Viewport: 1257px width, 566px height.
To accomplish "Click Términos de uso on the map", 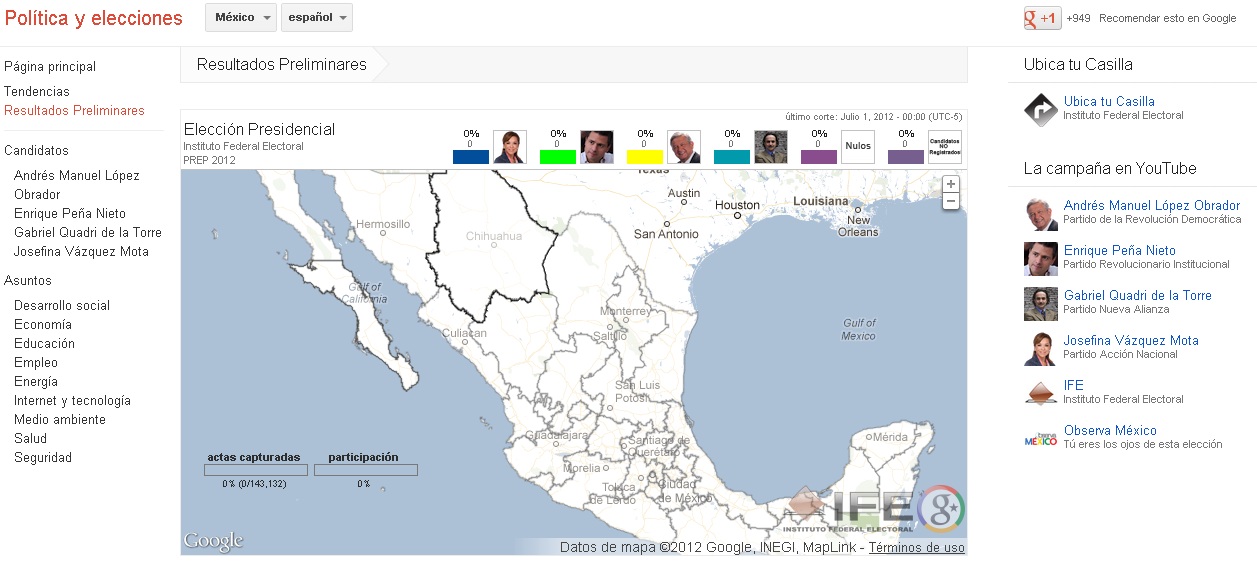I will pyautogui.click(x=916, y=548).
